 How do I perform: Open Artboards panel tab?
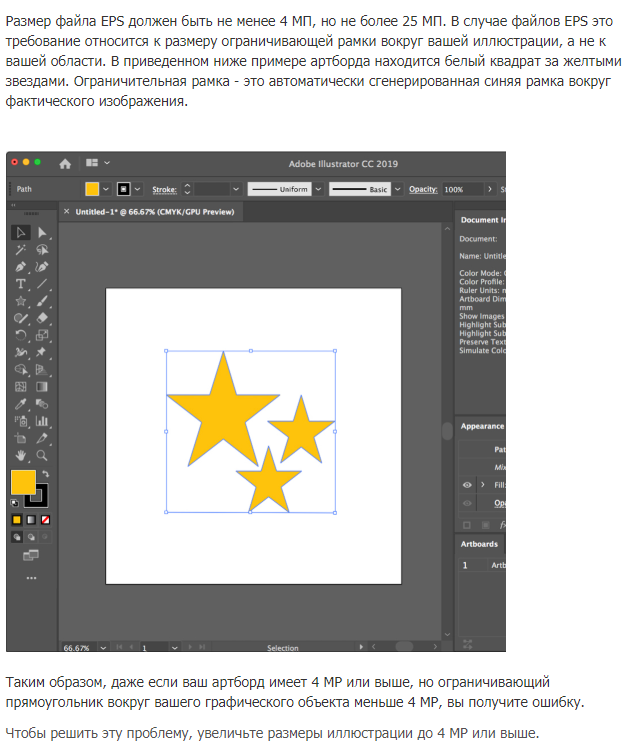pyautogui.click(x=479, y=544)
